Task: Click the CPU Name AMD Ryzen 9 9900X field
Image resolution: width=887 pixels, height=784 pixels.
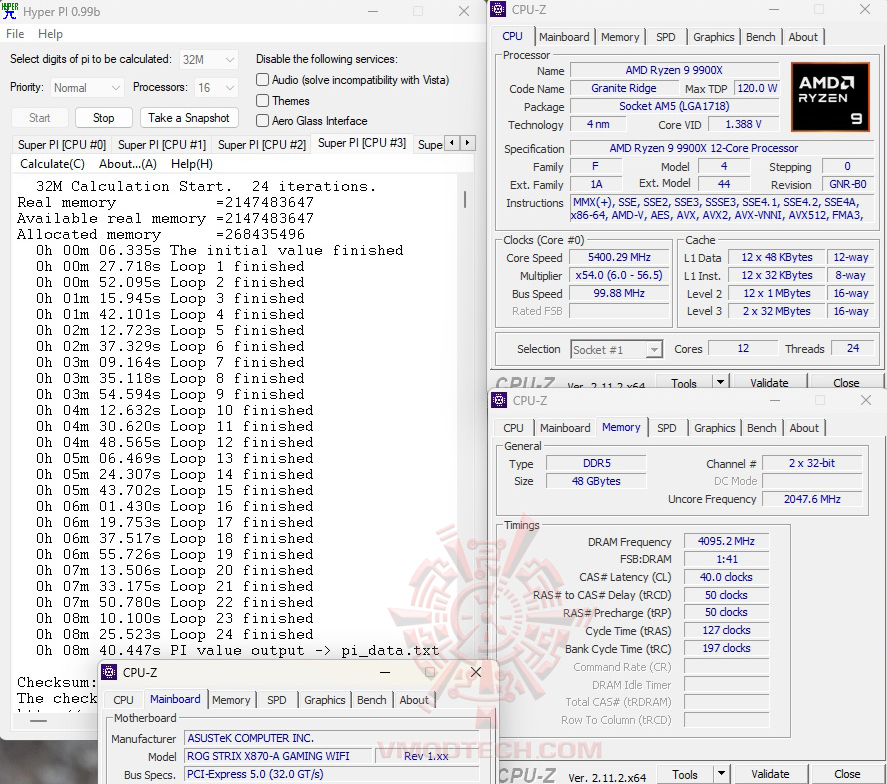Action: coord(674,70)
